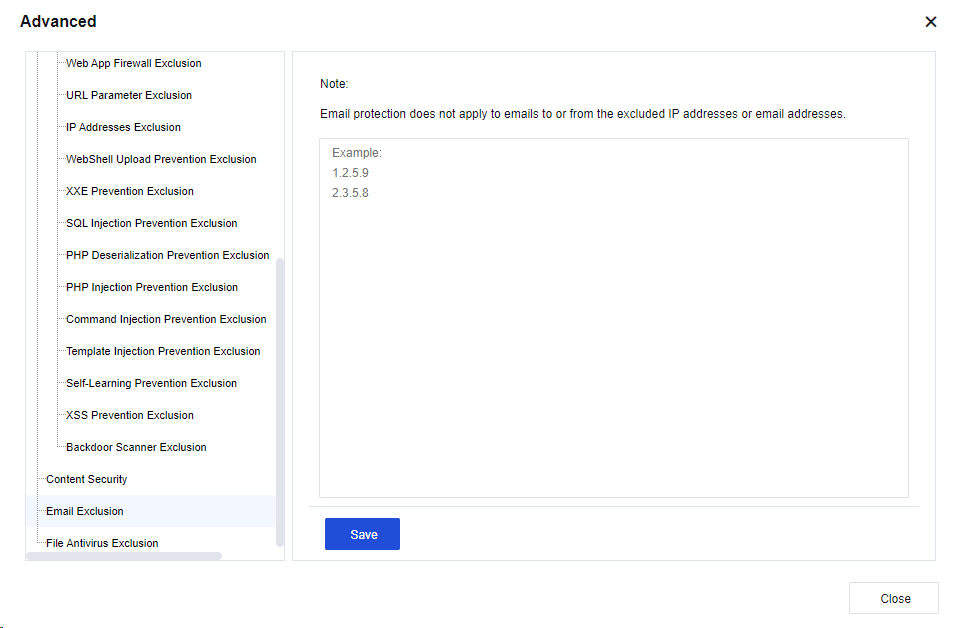Select PHP Deserialization Prevention Exclusion
953x628 pixels.
pyautogui.click(x=168, y=255)
